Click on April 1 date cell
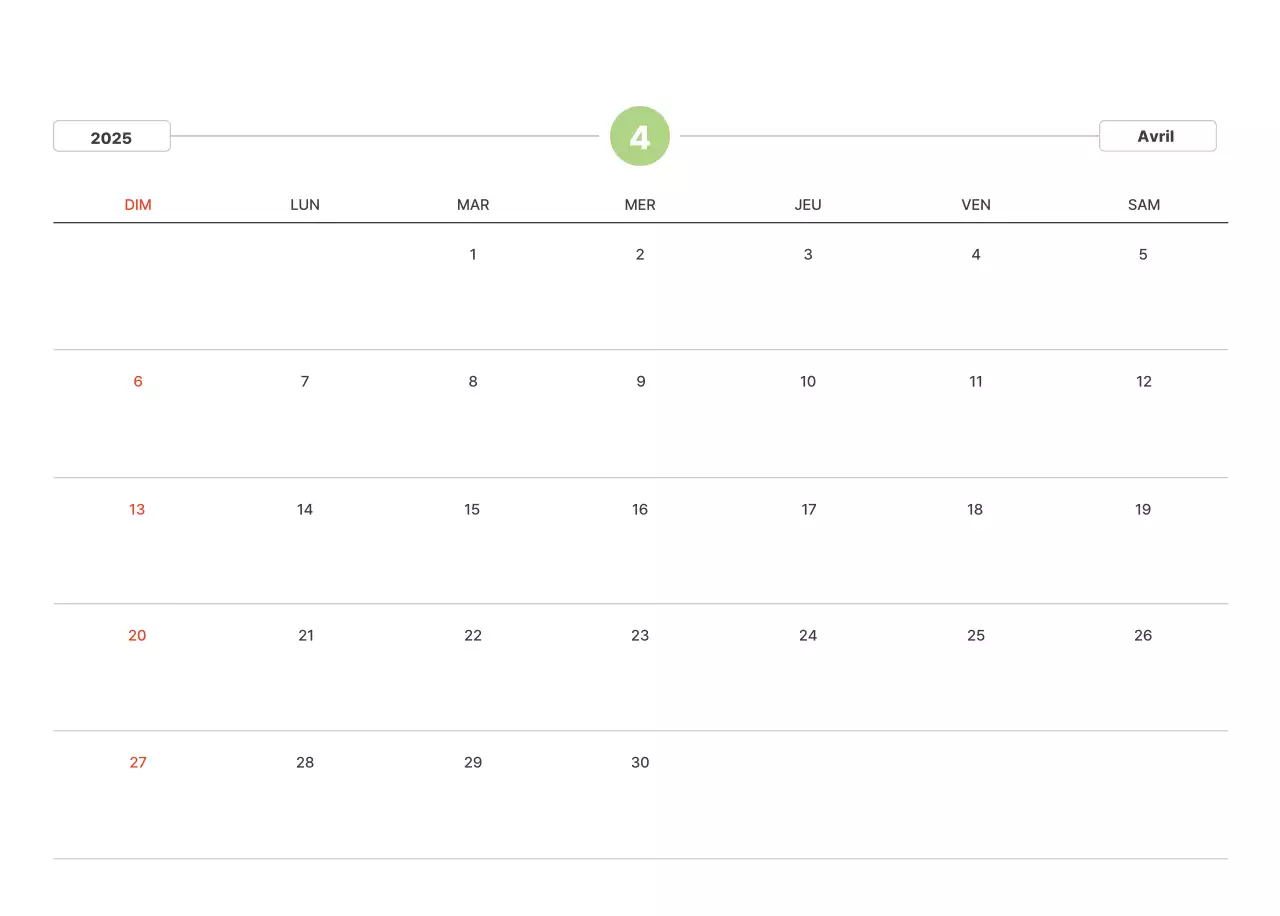The image size is (1280, 916). click(473, 255)
